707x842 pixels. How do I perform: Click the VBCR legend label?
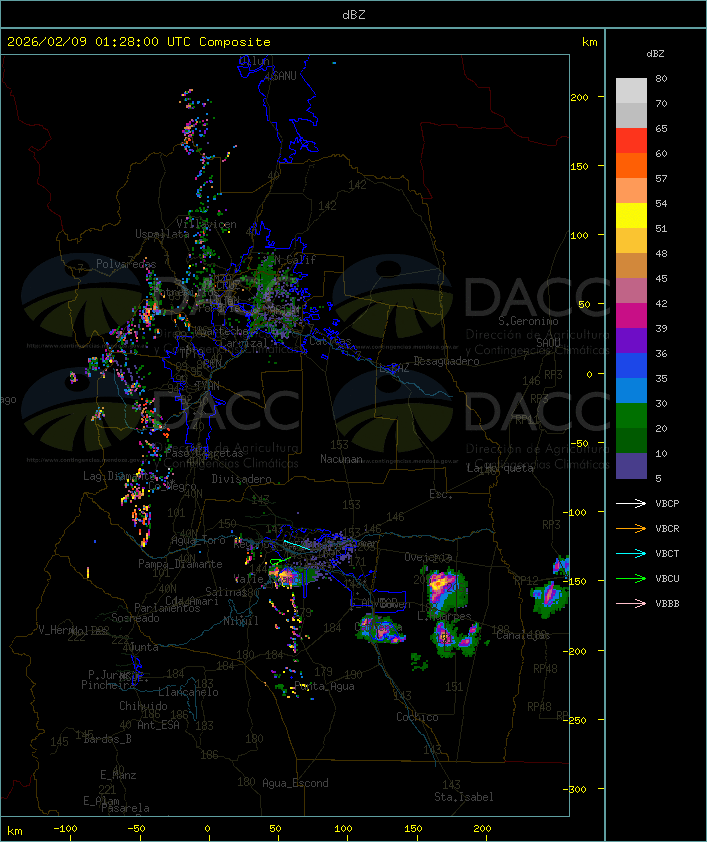click(667, 529)
